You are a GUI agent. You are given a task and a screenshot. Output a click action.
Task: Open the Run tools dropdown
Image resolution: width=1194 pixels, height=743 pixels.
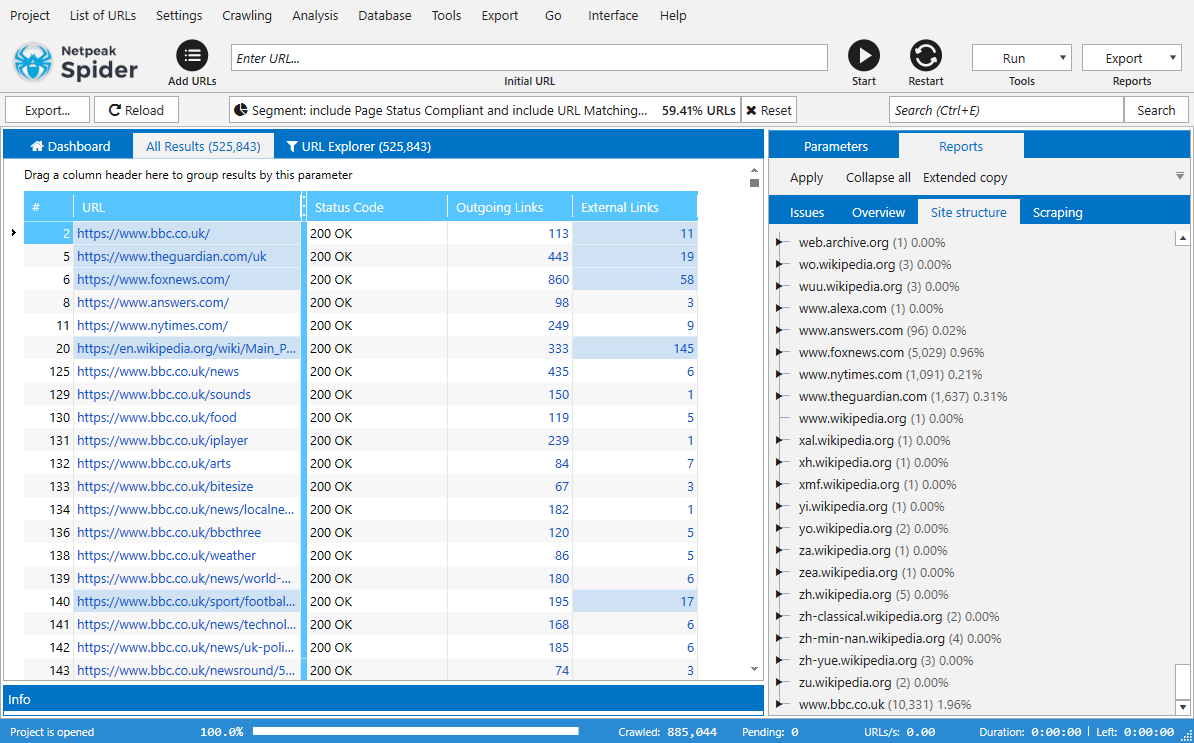tap(1021, 58)
